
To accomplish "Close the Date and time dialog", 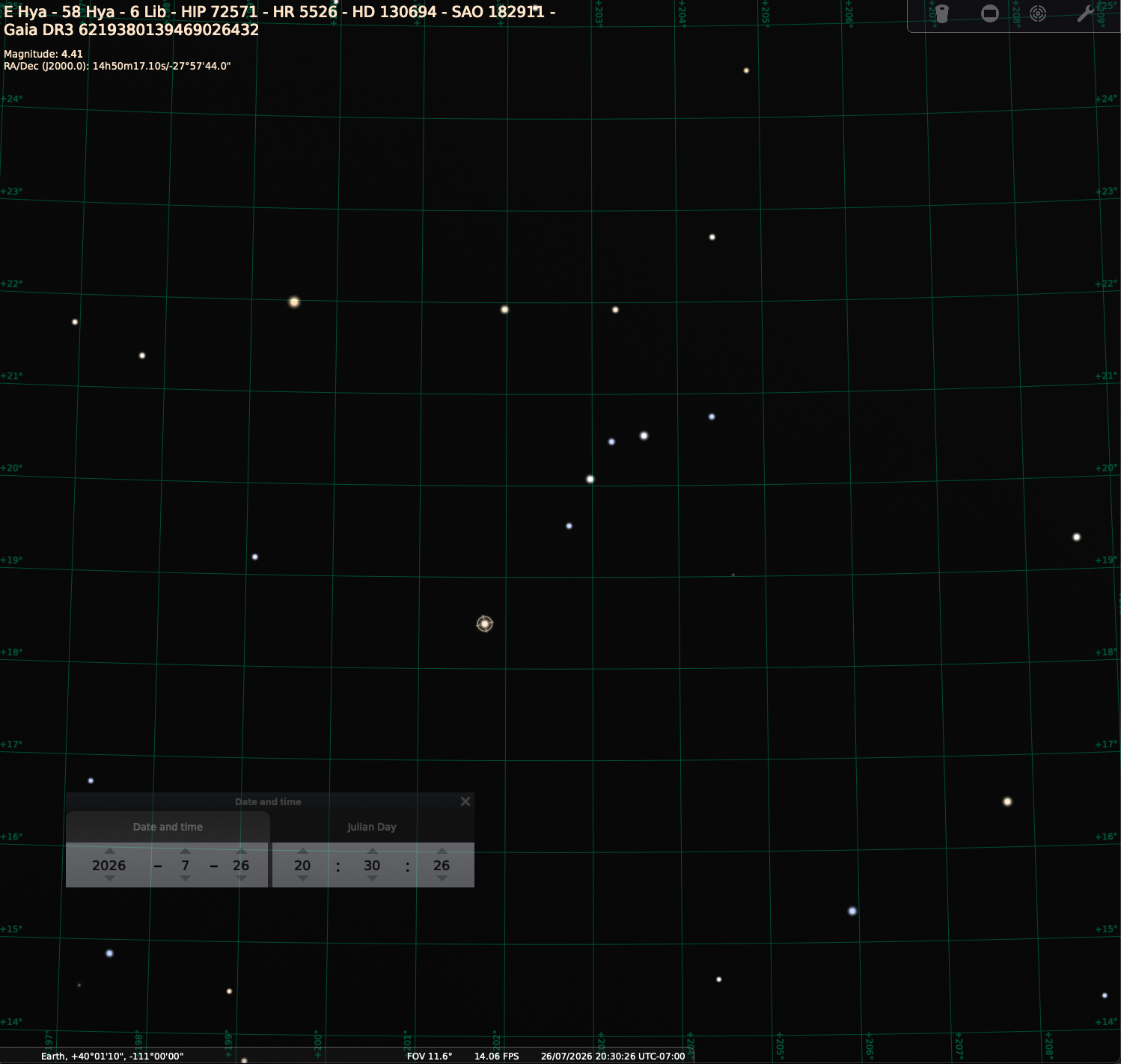I will [x=465, y=801].
